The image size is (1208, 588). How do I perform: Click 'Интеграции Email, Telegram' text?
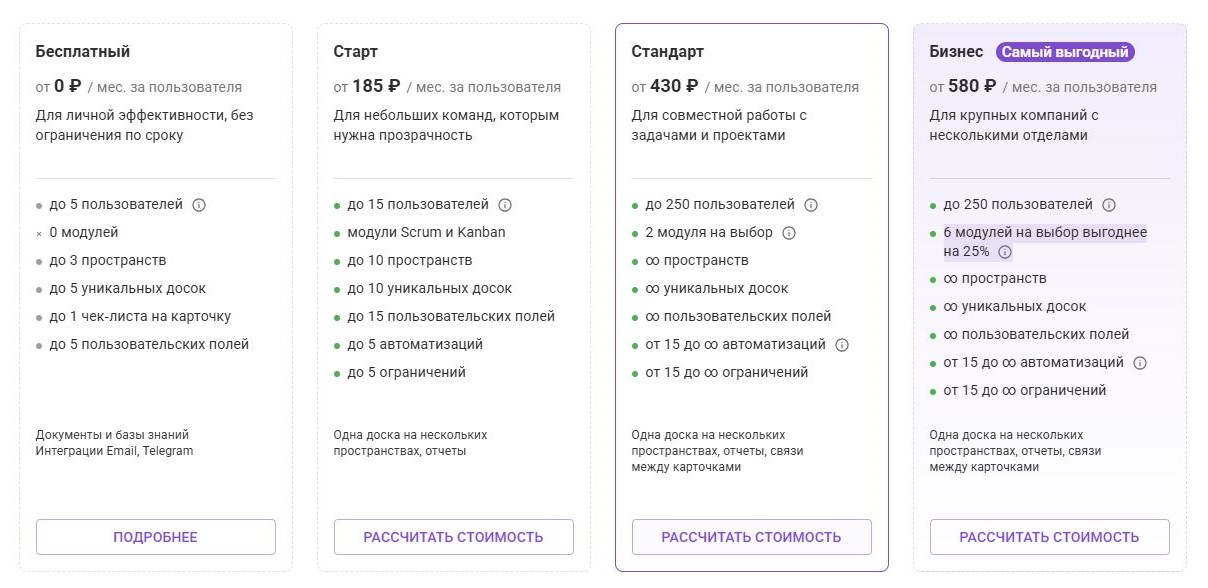(x=114, y=451)
